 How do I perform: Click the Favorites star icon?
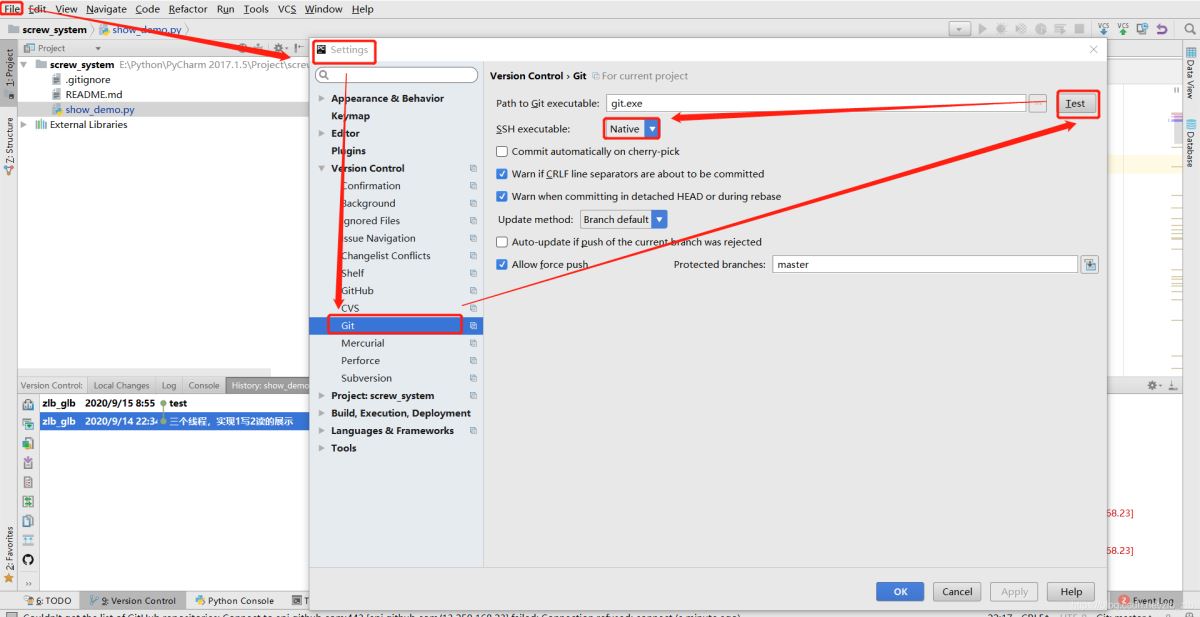8,577
